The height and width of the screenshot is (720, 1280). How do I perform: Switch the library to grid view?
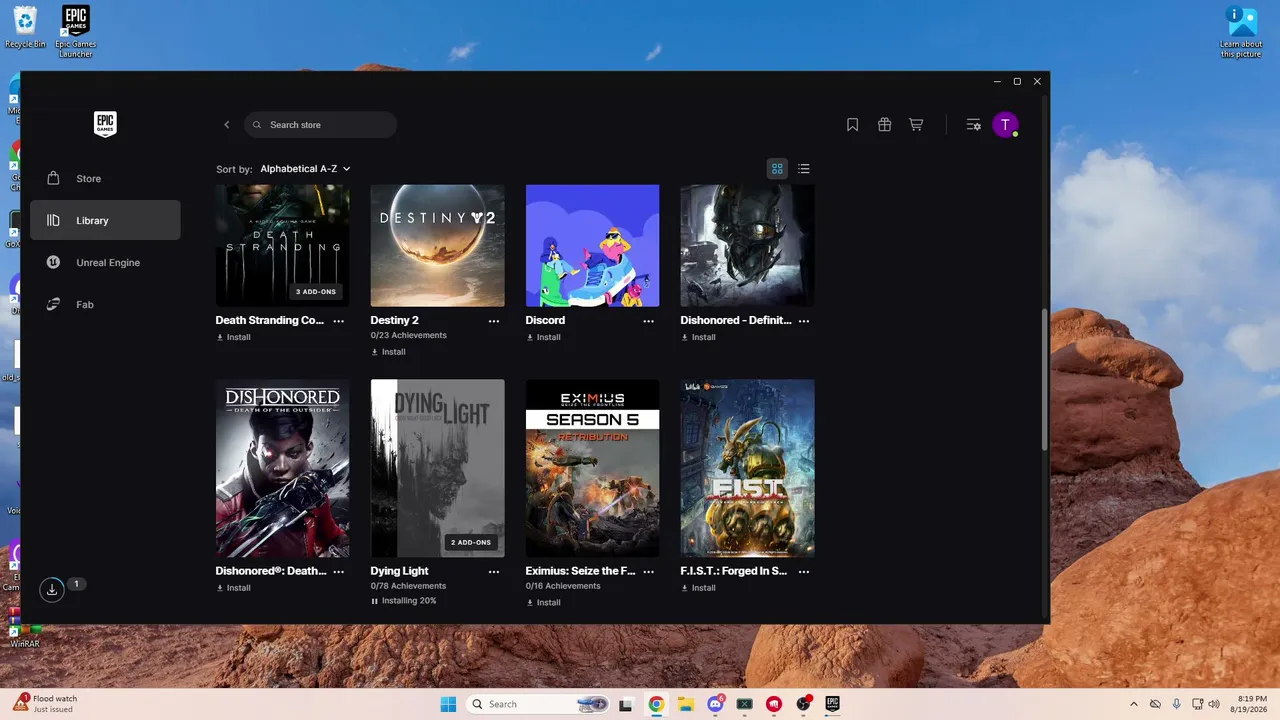click(777, 169)
